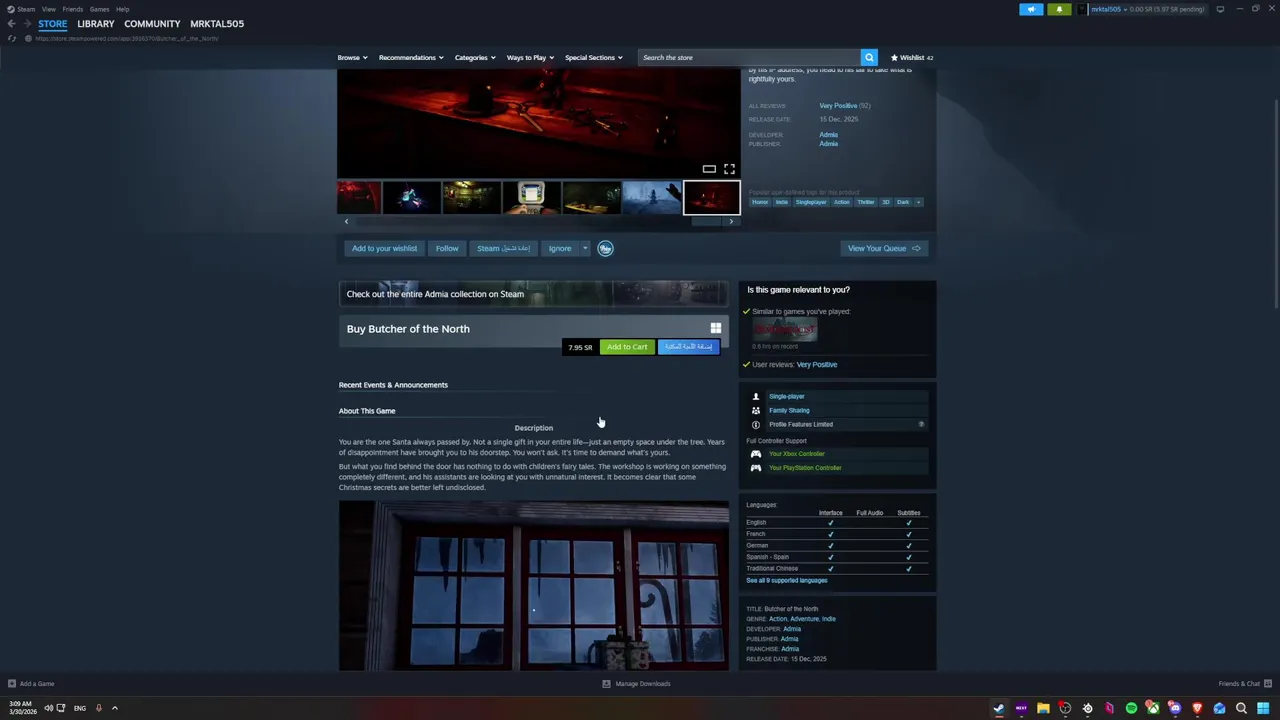Select the handheld console screenshot thumbnail
The height and width of the screenshot is (720, 1280).
pos(531,197)
